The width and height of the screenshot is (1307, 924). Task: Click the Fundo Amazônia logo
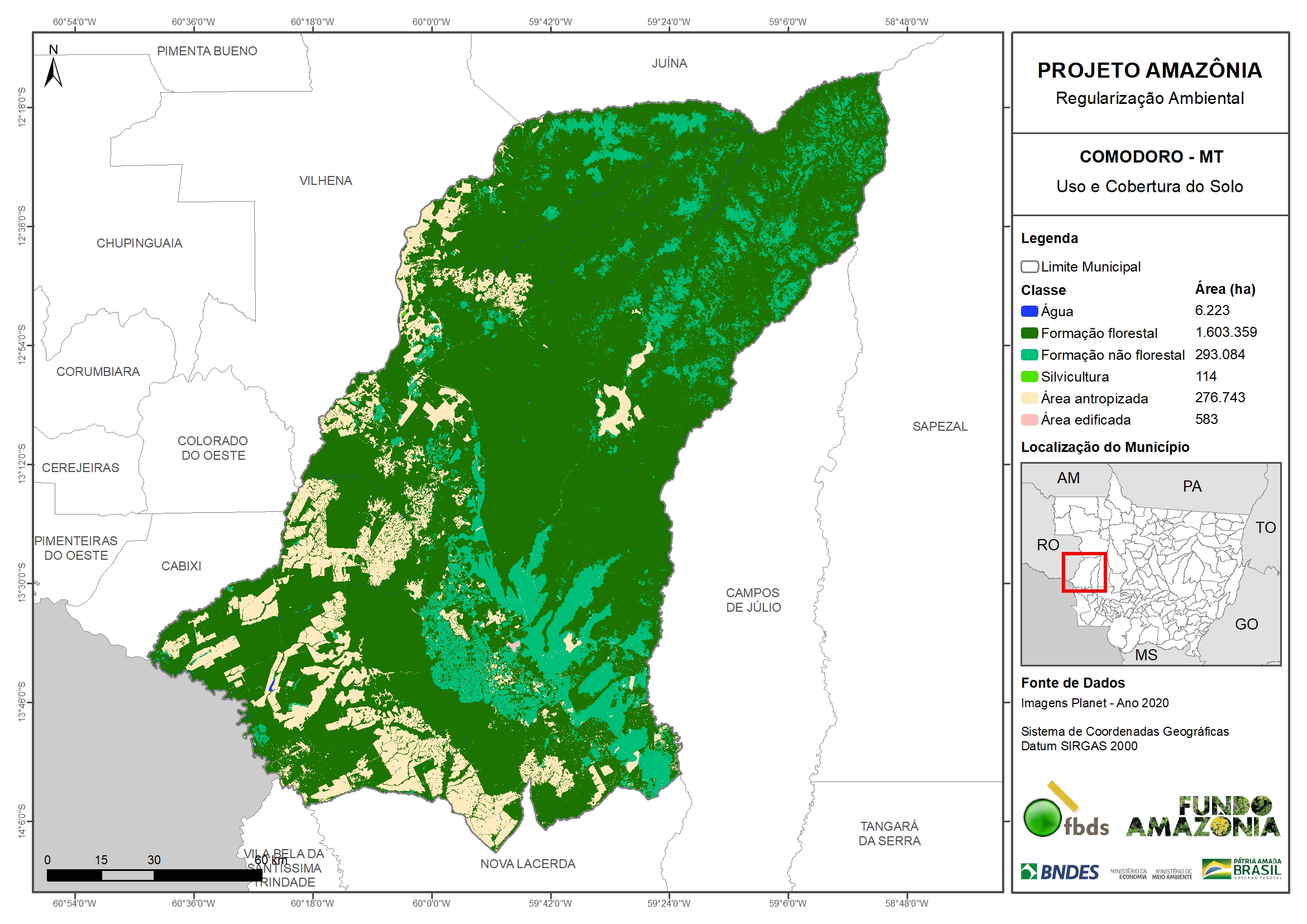pyautogui.click(x=1203, y=817)
